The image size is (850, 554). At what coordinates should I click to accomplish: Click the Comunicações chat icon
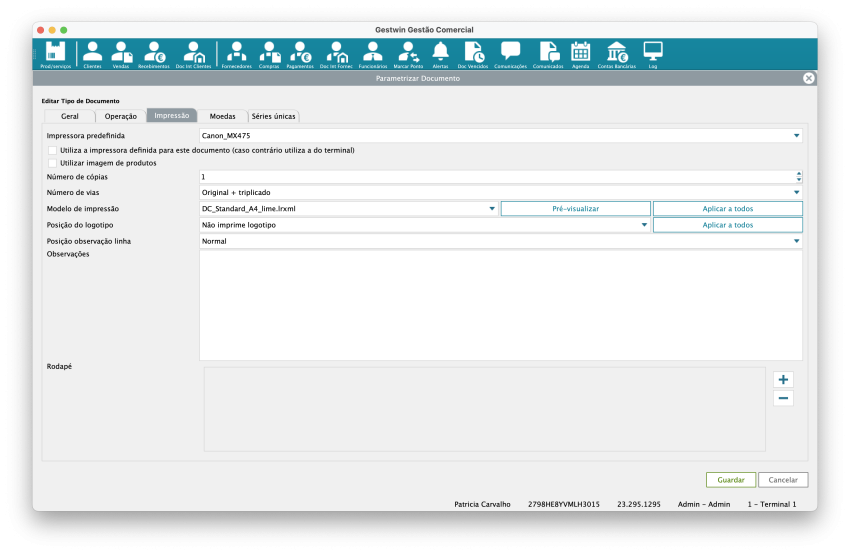(510, 53)
